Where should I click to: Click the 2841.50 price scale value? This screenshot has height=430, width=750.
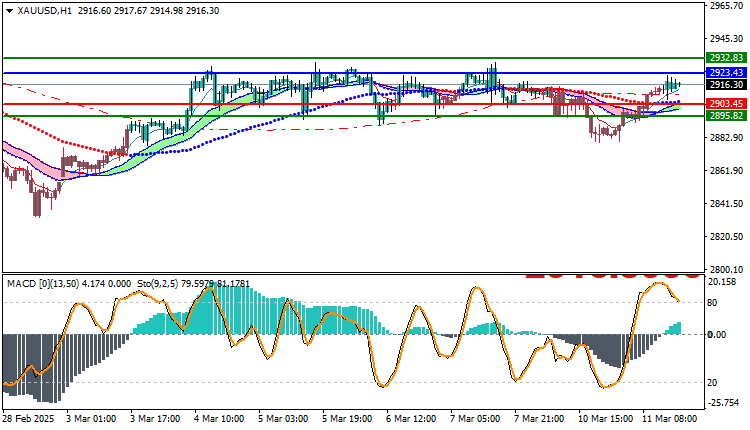point(727,204)
